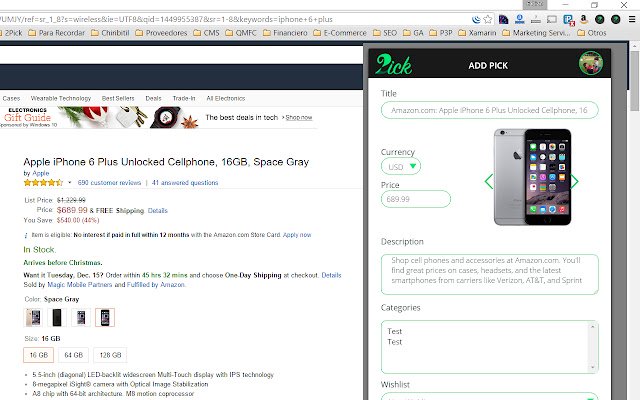The image size is (640, 400).
Task: Open the Xamarin bookmarks folder
Action: 477,33
